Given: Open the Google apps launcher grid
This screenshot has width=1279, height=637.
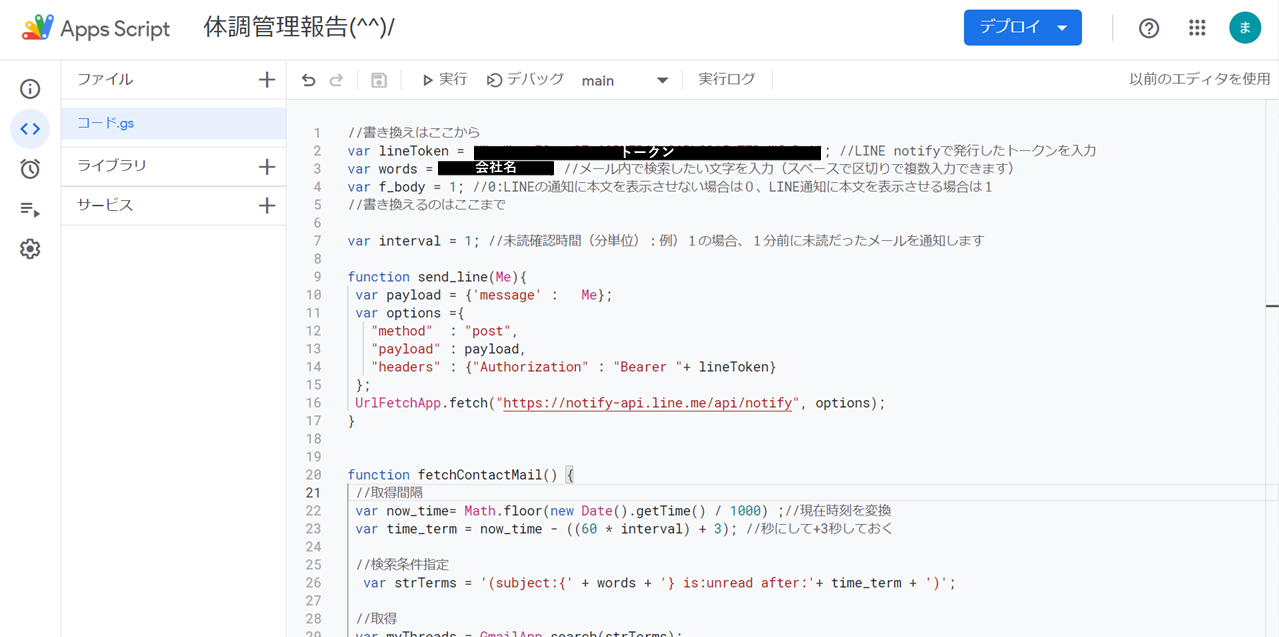Looking at the screenshot, I should click(x=1197, y=27).
